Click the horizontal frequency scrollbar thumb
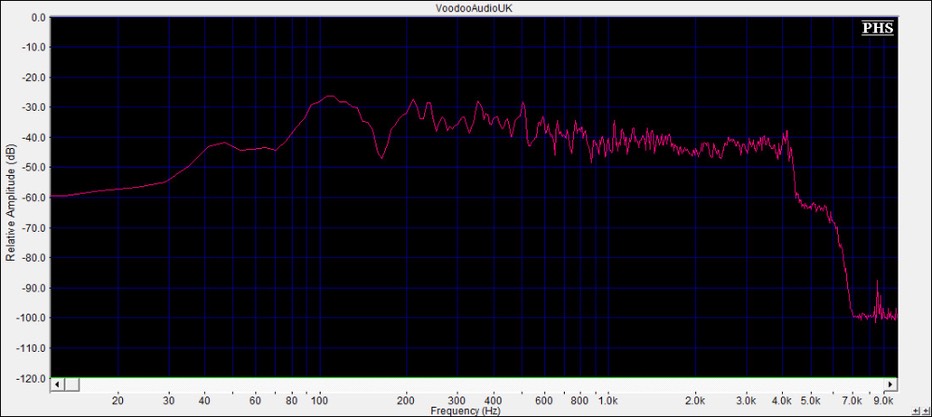The width and height of the screenshot is (932, 417). pyautogui.click(x=71, y=385)
